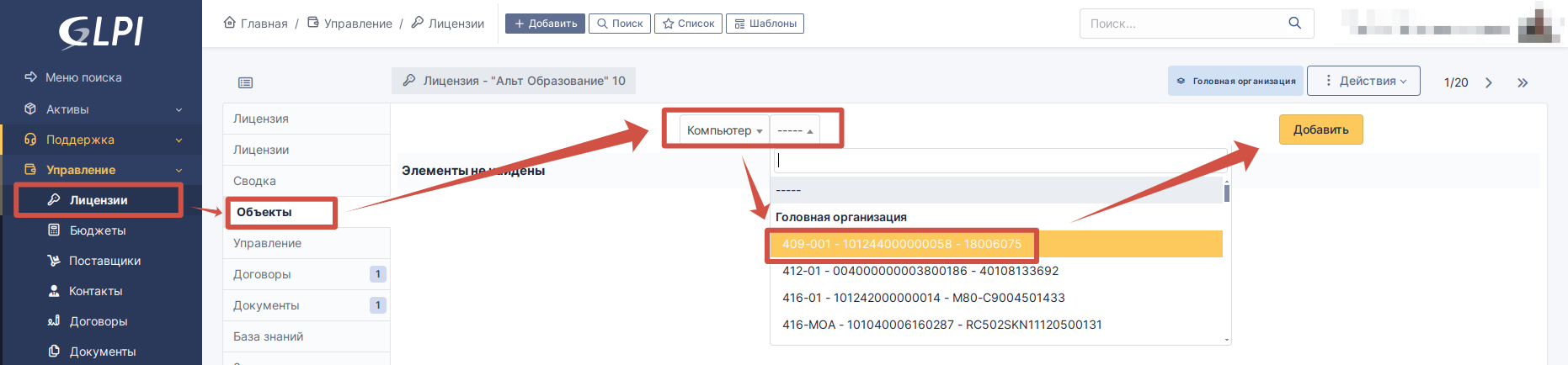
Task: Click the home icon in the breadcrumb
Action: tap(230, 23)
